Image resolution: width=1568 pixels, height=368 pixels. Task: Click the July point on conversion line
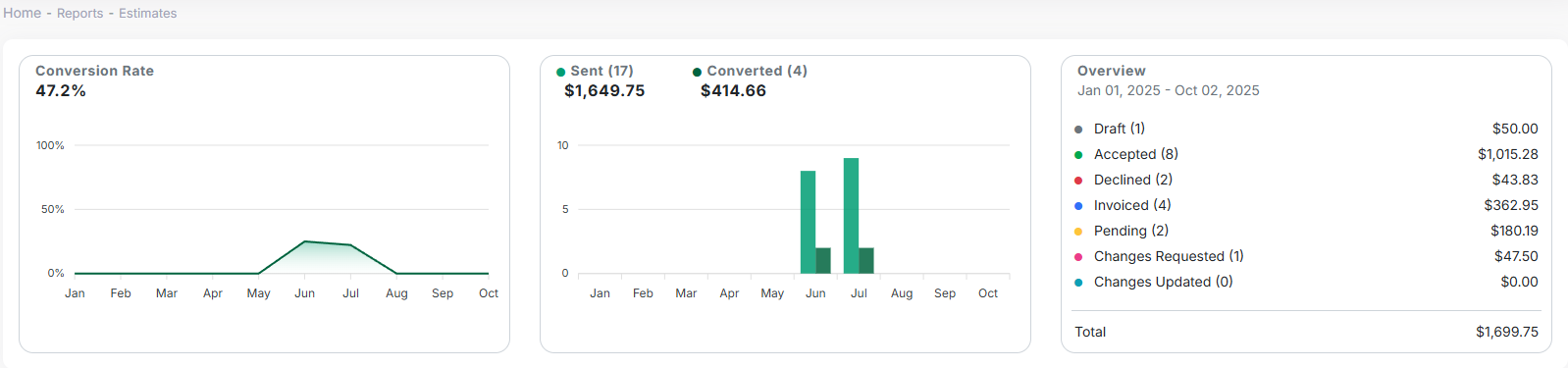350,244
